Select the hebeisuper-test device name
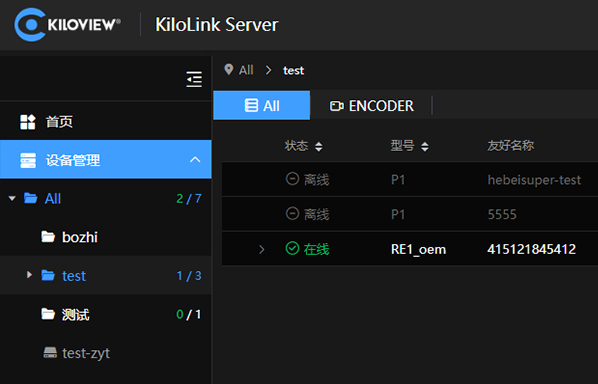Viewport: 598px width, 384px height. [x=534, y=180]
